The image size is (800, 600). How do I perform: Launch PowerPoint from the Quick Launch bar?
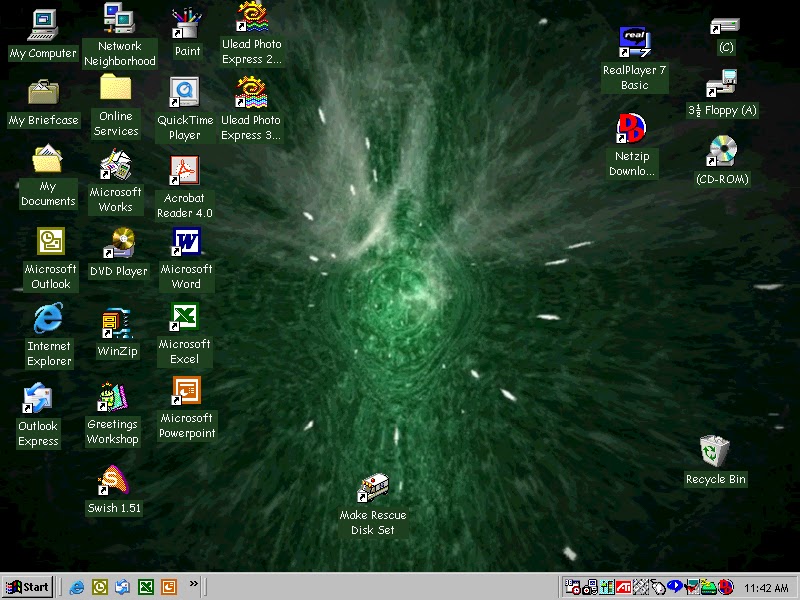(169, 587)
